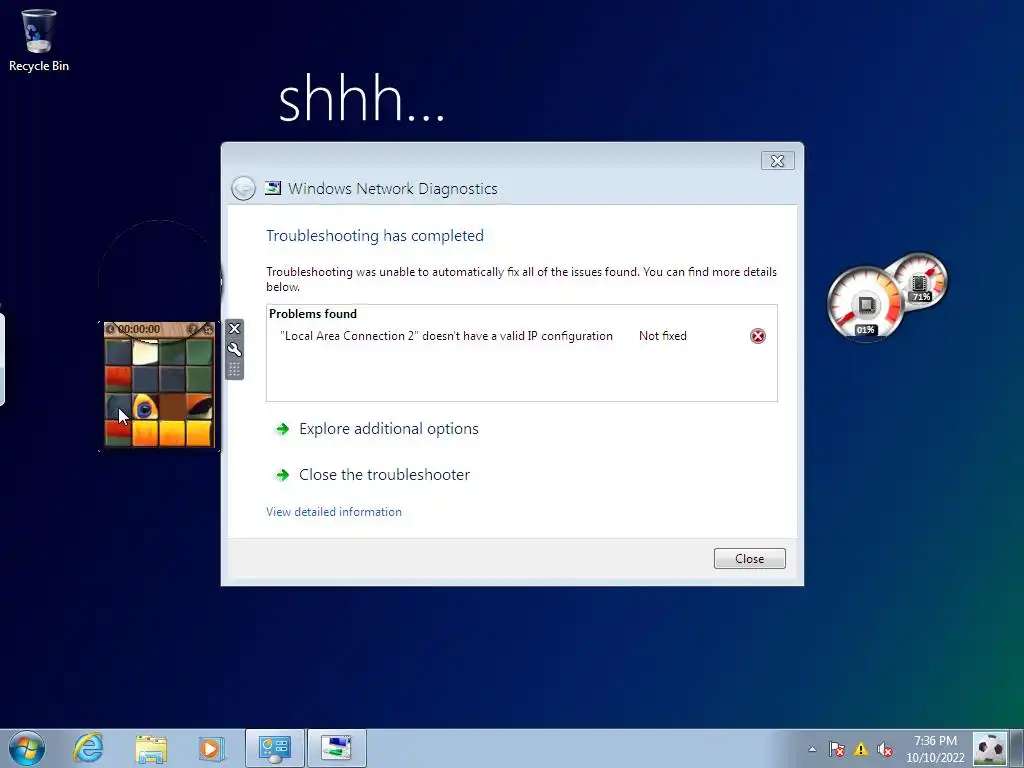Screen dimensions: 1024x768
Task: Choose Close the troubleshooter
Action: click(x=384, y=475)
